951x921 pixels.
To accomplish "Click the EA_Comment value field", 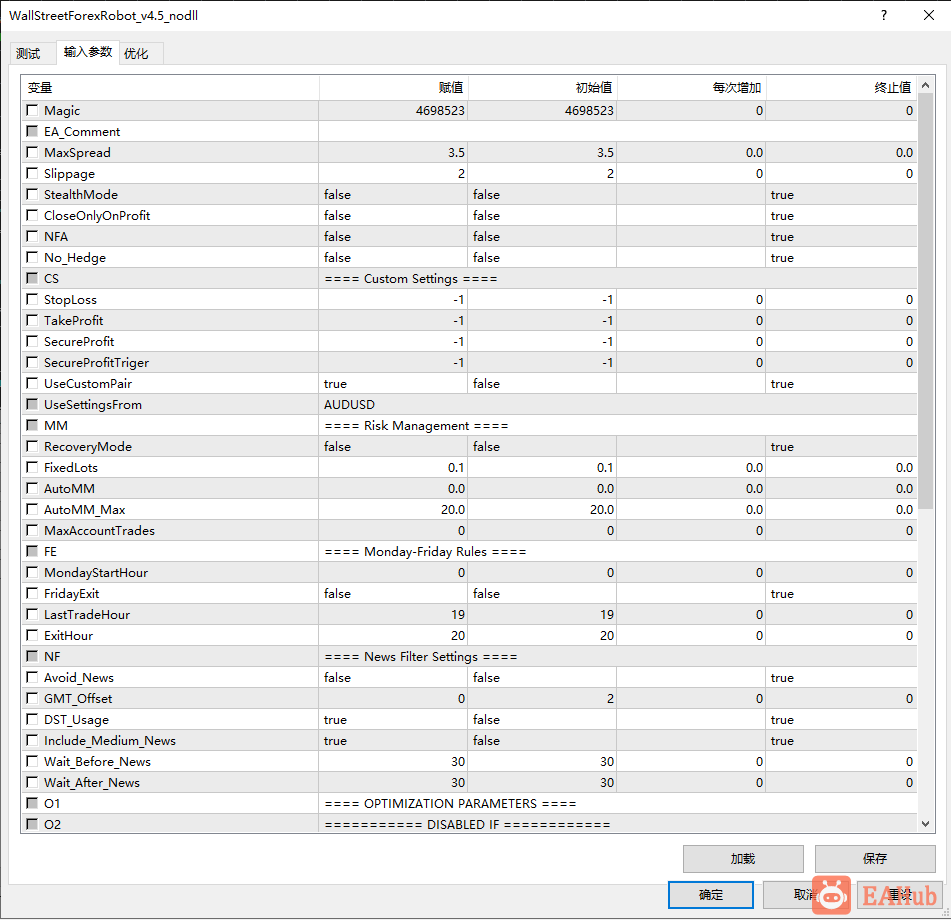I will tap(617, 132).
